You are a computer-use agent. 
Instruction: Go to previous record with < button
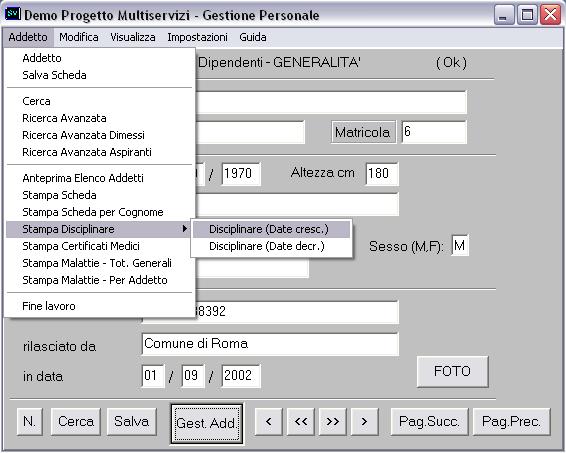pyautogui.click(x=268, y=422)
